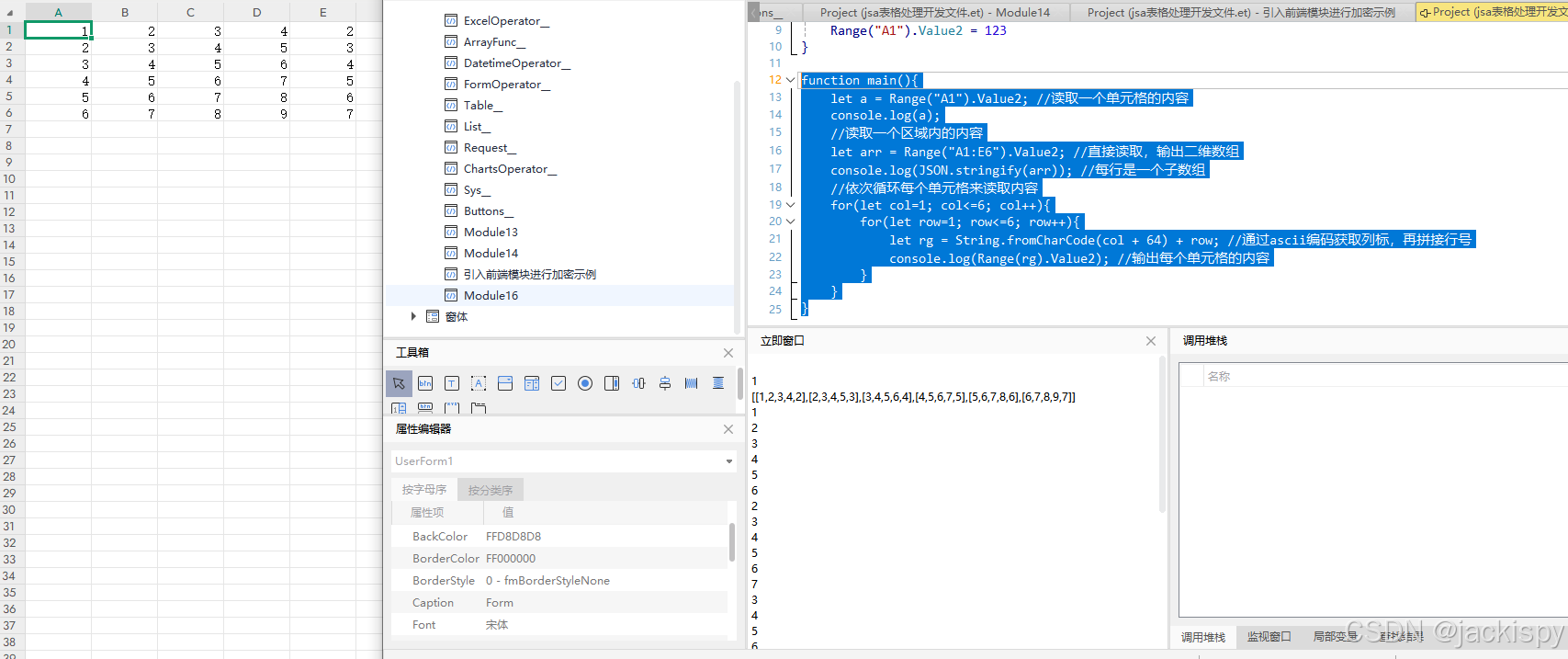The image size is (1568, 659).
Task: Select spreadsheet column header C
Action: pyautogui.click(x=190, y=12)
